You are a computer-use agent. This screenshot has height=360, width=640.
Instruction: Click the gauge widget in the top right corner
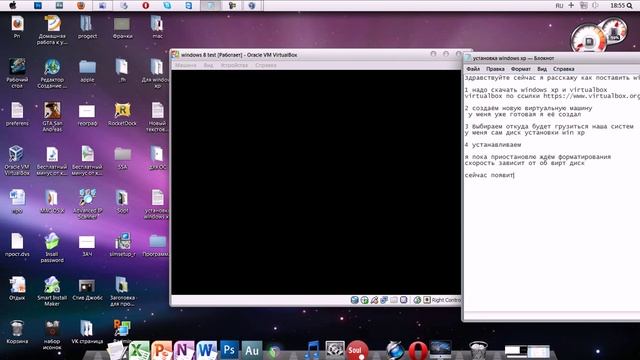[598, 35]
